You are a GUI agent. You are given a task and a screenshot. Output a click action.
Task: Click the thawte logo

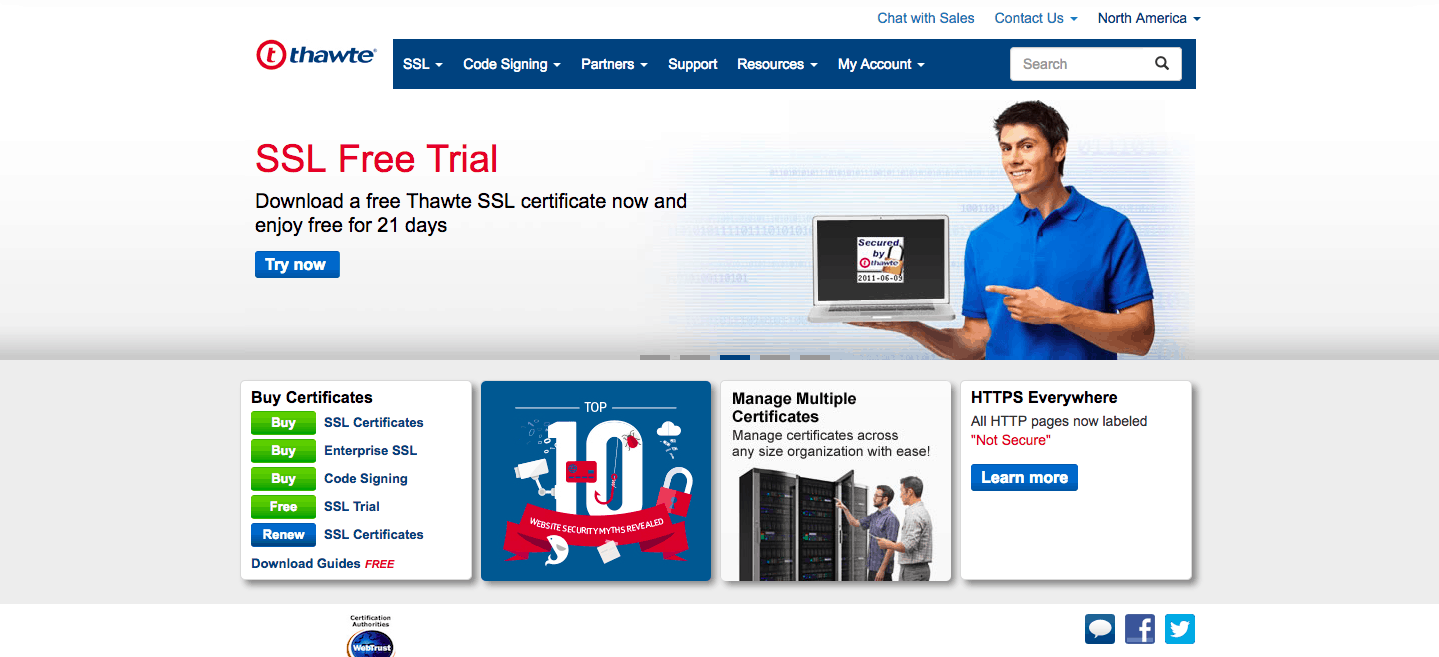point(315,55)
